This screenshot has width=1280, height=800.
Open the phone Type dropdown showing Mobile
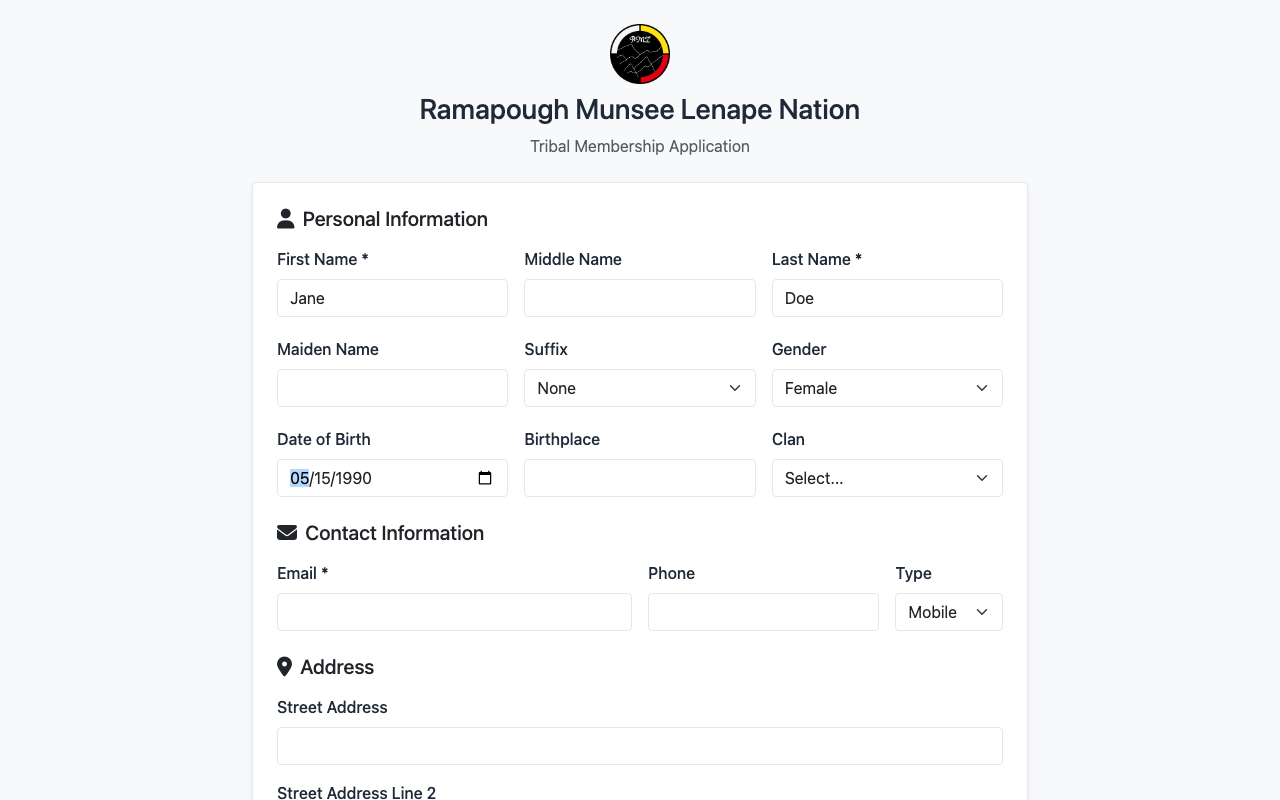[x=947, y=611]
